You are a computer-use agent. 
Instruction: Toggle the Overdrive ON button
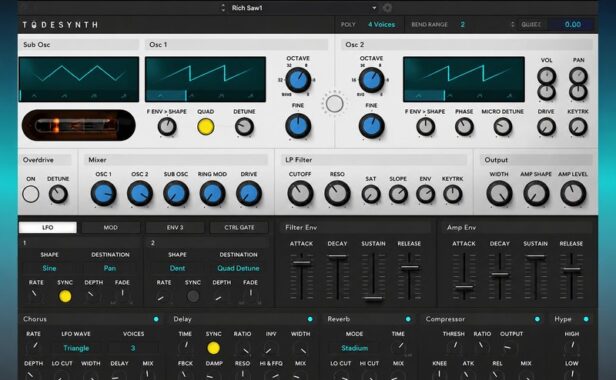pos(31,194)
